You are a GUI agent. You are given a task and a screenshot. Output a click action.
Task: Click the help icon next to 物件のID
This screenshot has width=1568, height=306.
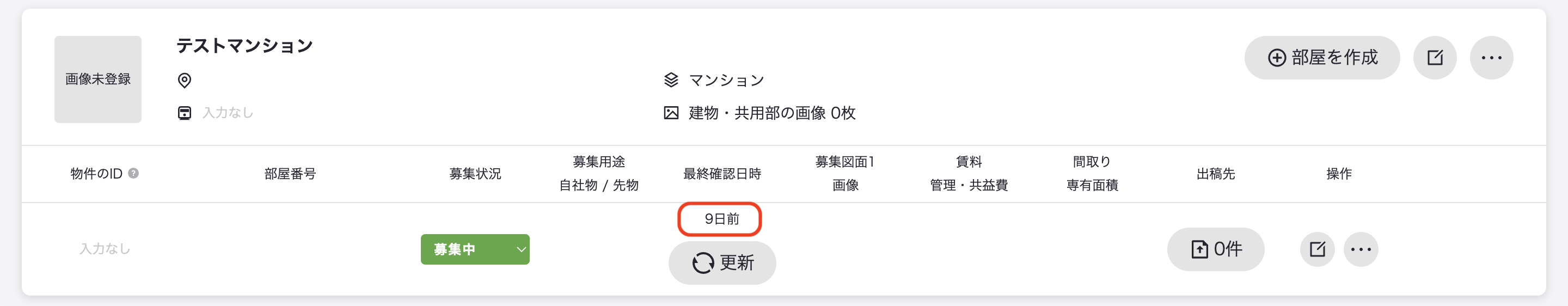(133, 173)
